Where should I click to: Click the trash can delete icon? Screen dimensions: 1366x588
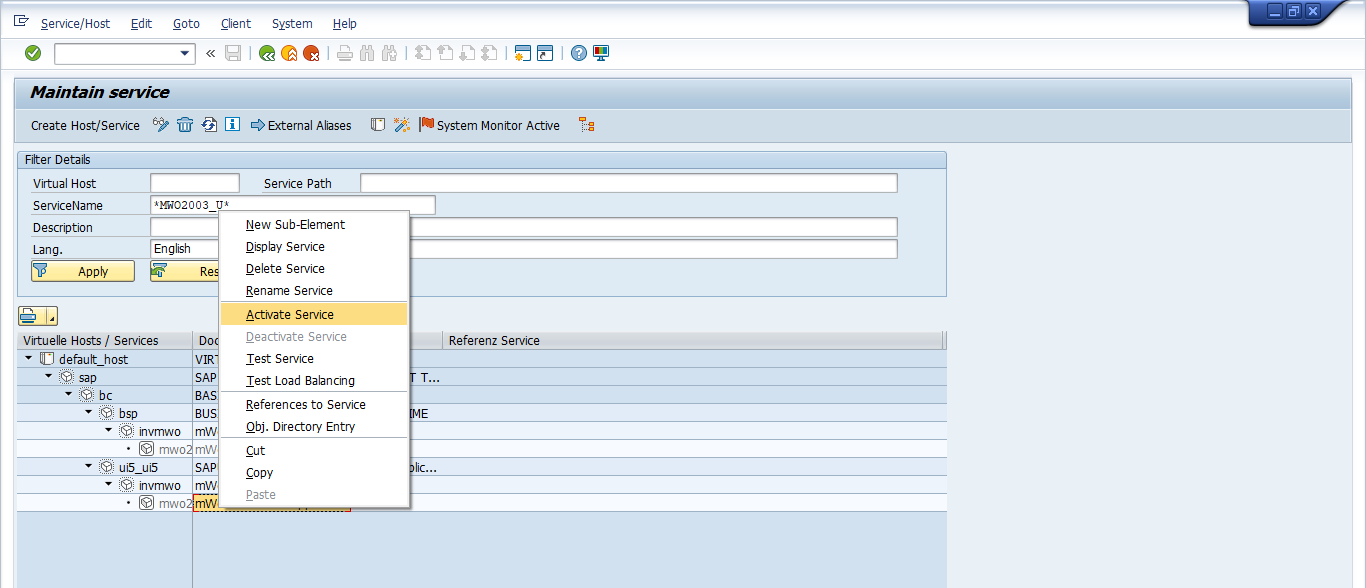pyautogui.click(x=185, y=125)
